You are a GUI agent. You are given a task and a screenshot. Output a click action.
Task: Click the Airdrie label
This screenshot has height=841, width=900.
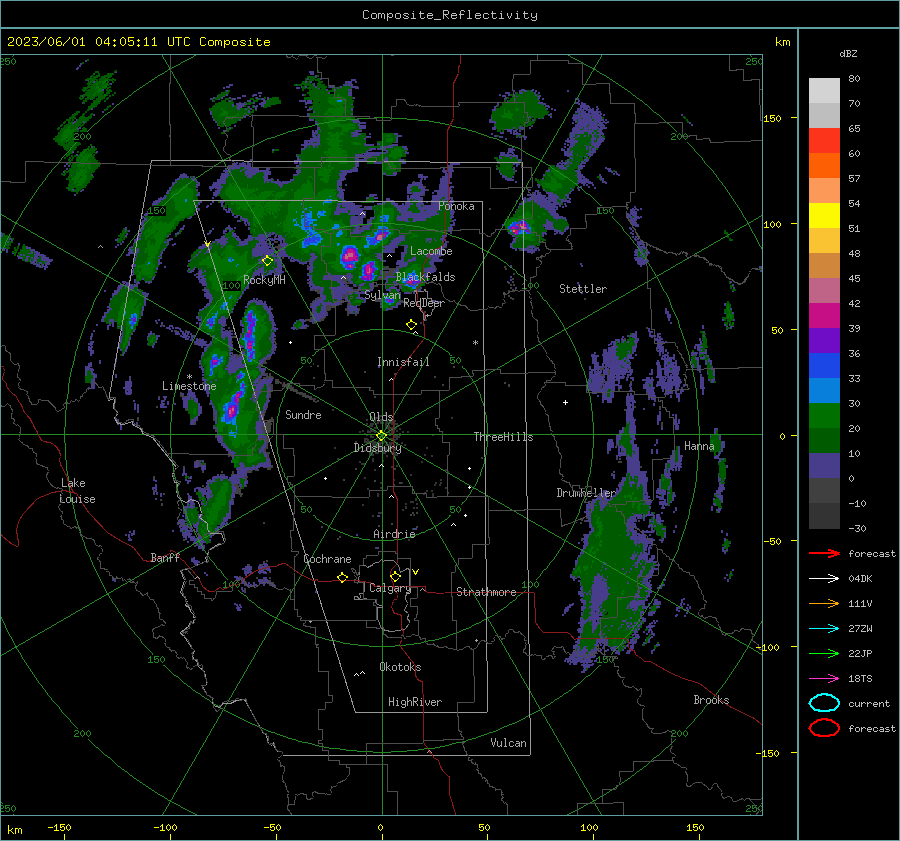click(394, 534)
